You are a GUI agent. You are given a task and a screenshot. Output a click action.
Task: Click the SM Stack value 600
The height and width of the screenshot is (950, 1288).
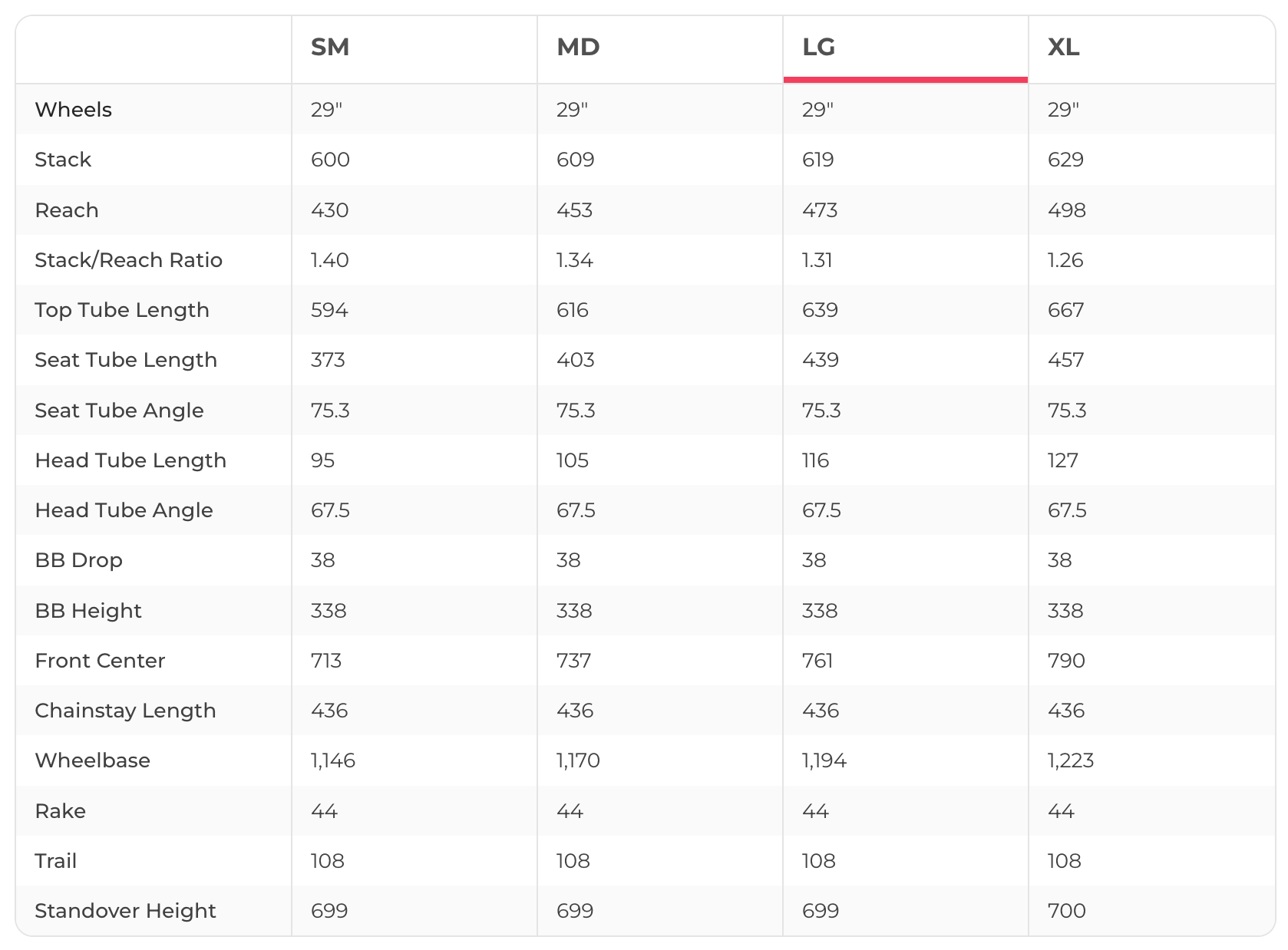tap(330, 160)
